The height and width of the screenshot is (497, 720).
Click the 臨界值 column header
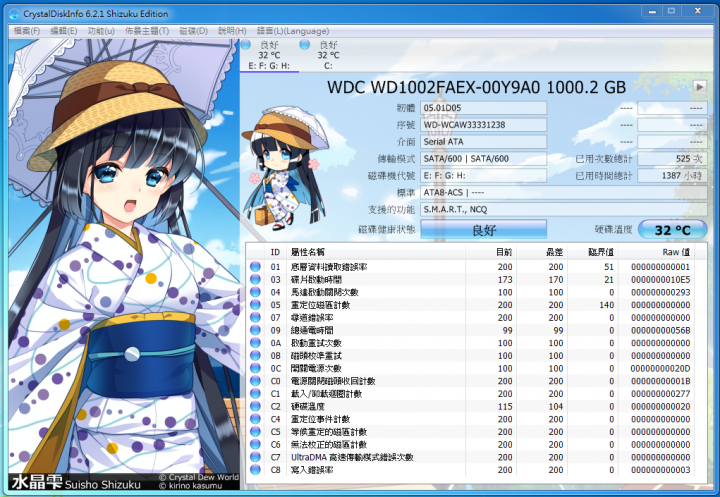point(593,252)
